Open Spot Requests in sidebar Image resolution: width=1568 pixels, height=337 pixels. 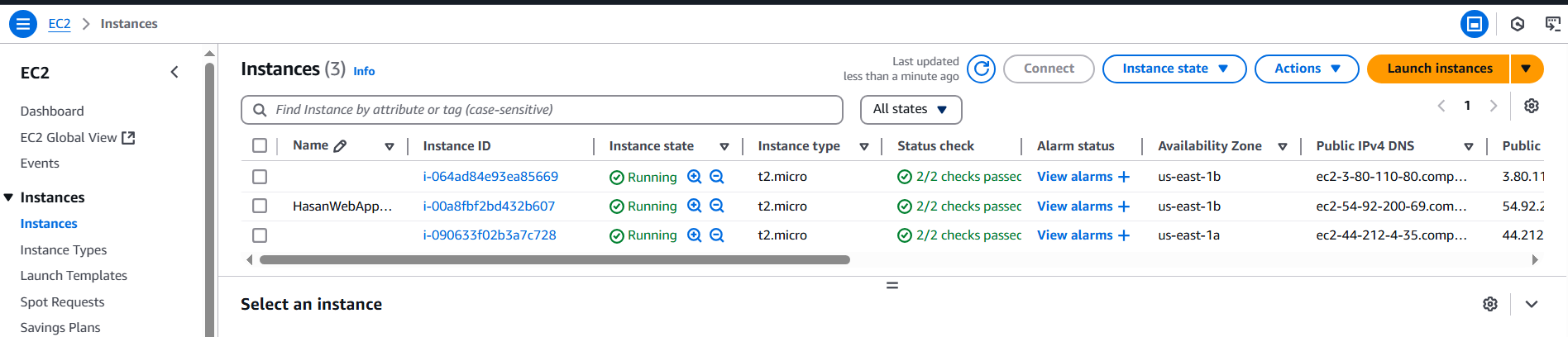pyautogui.click(x=62, y=302)
